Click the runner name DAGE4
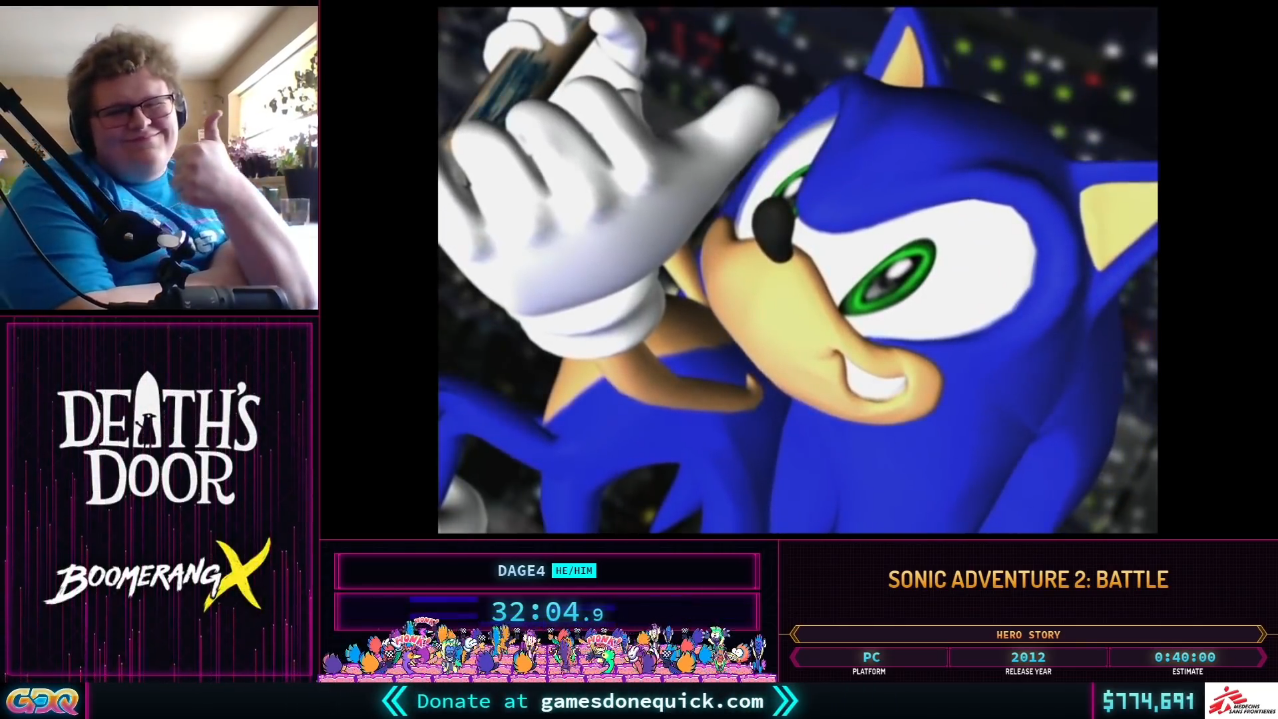 [x=521, y=571]
